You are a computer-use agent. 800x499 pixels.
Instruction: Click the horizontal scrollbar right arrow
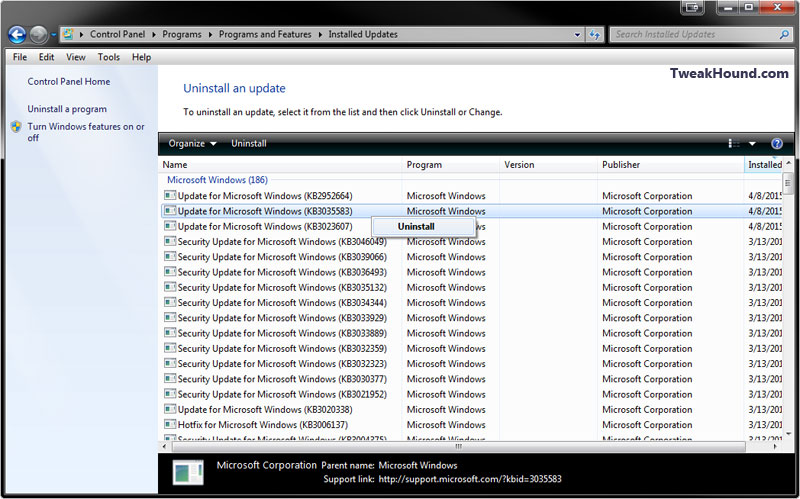[775, 446]
